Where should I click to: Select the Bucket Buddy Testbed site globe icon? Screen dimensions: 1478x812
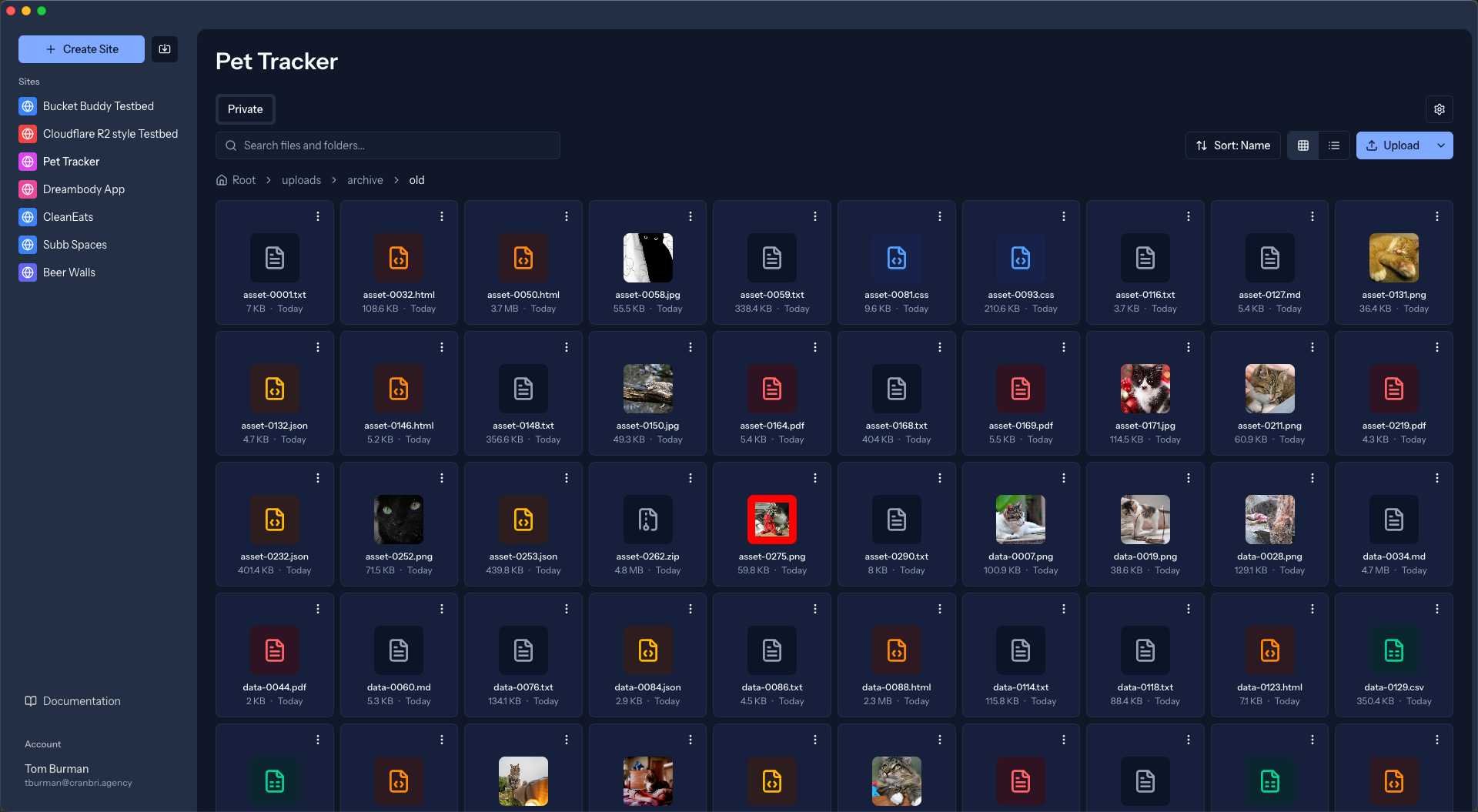[28, 105]
